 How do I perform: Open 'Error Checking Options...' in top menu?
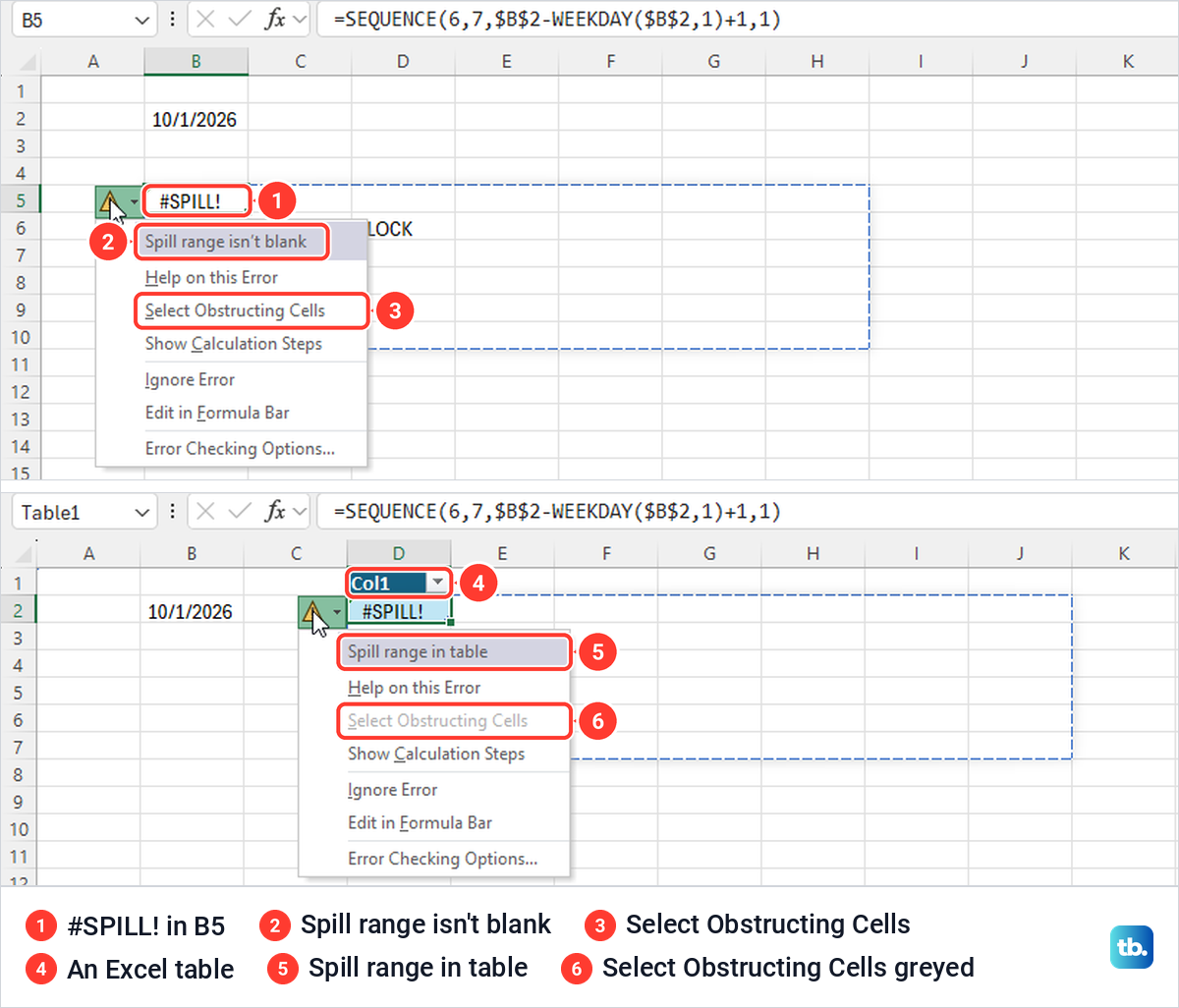pos(231,449)
